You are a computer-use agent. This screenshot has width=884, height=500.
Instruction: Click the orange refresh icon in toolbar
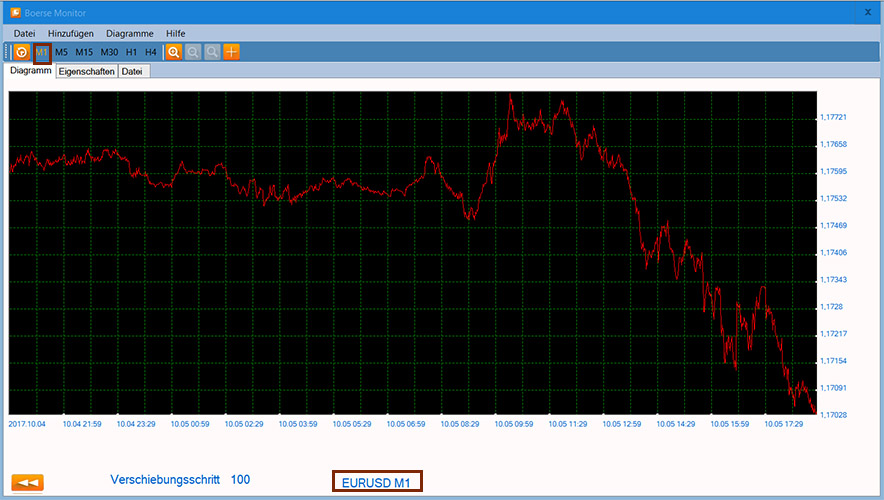21,52
